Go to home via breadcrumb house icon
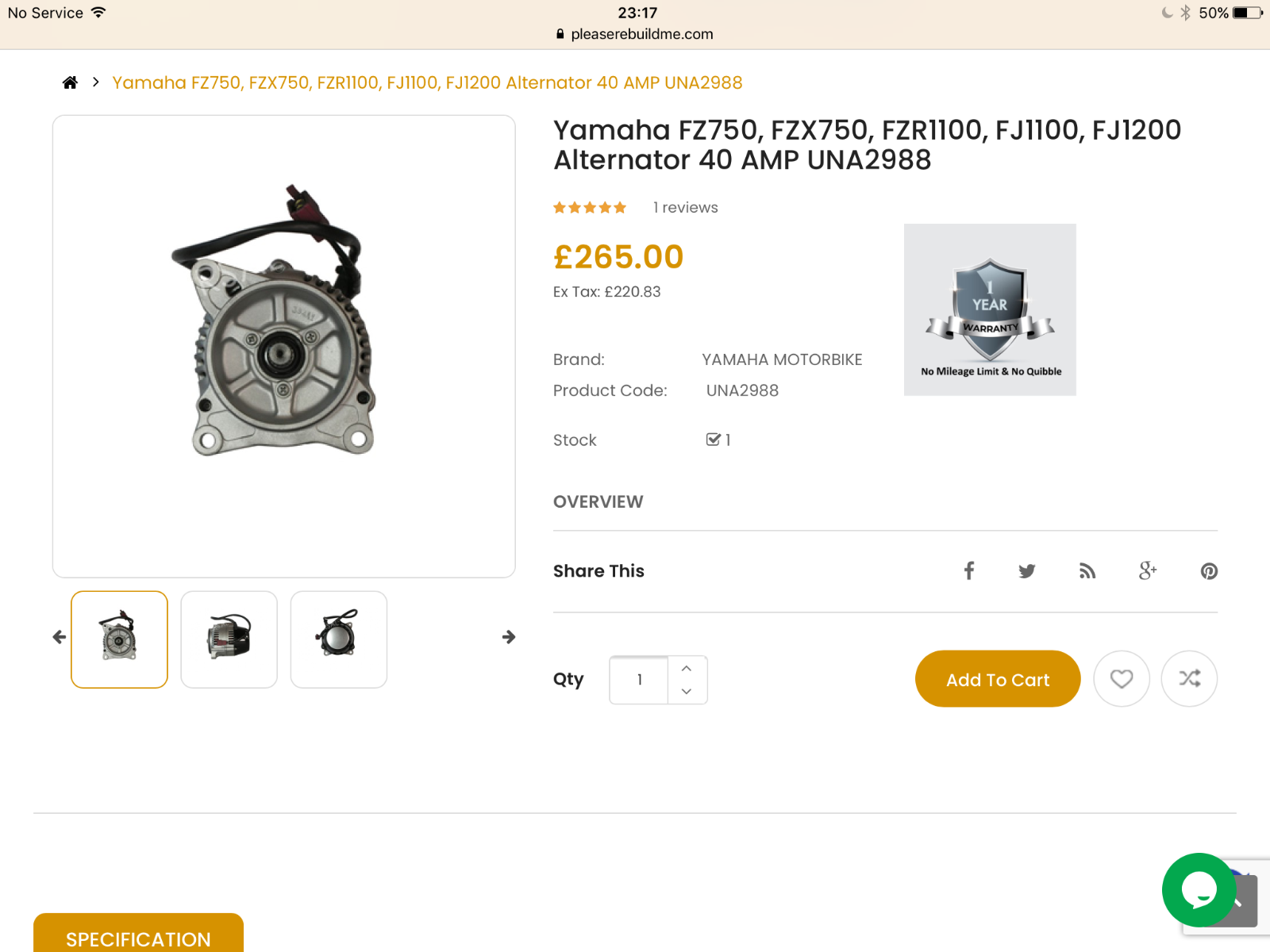Screen dimensions: 1270x952 tap(70, 83)
